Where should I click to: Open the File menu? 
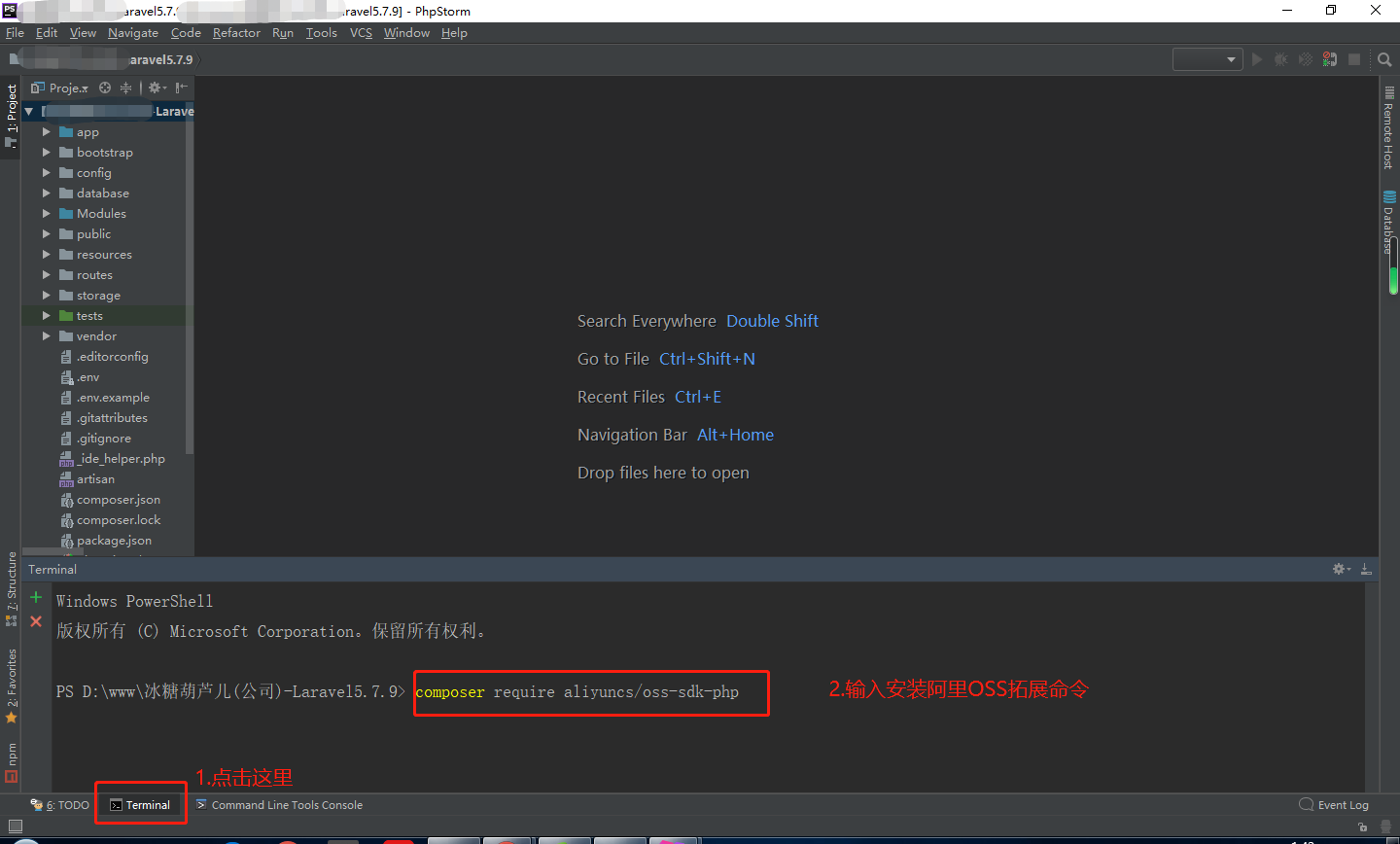pyautogui.click(x=15, y=33)
